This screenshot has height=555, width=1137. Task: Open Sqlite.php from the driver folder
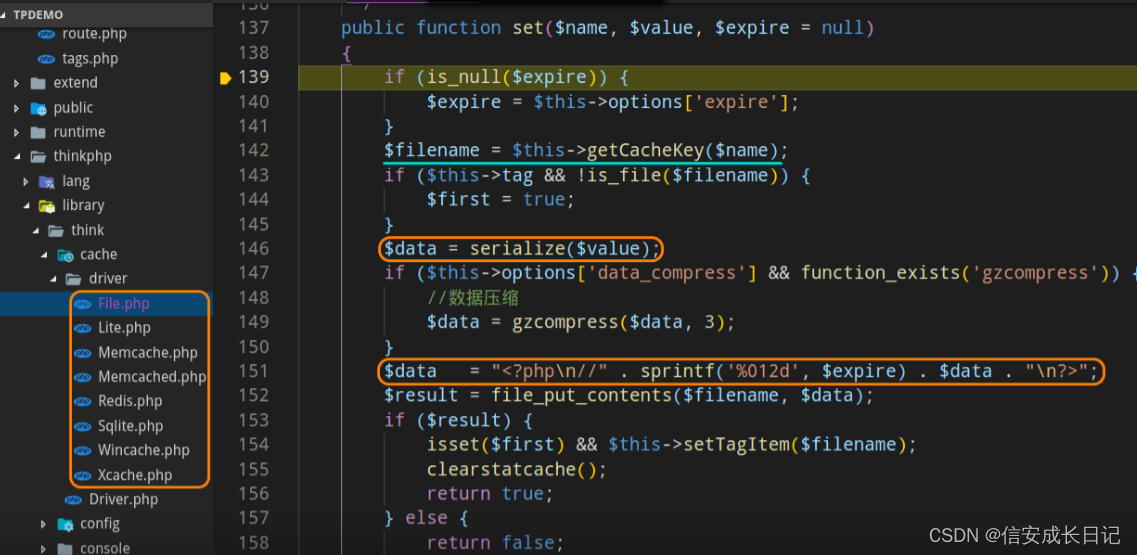[x=131, y=426]
